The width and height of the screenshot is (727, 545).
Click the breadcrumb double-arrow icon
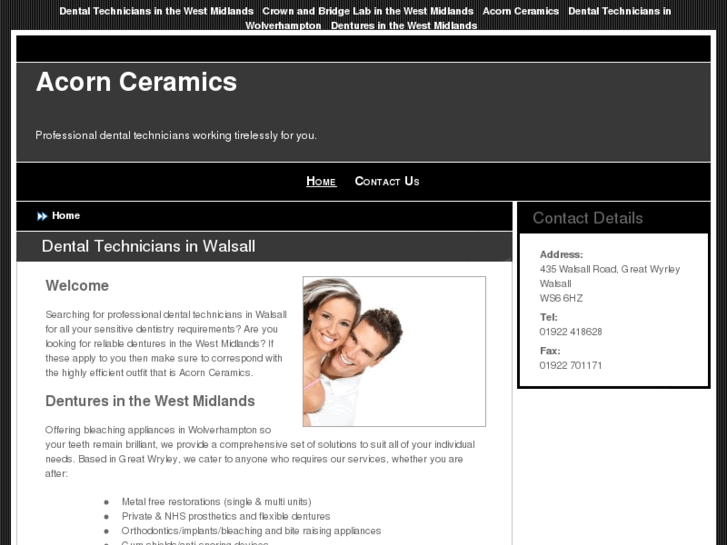(42, 216)
